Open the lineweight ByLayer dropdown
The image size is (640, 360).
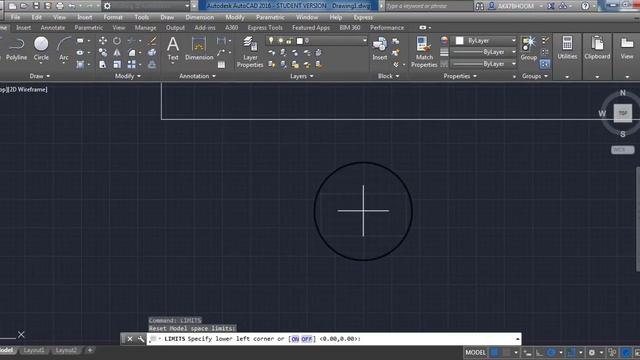(x=484, y=52)
